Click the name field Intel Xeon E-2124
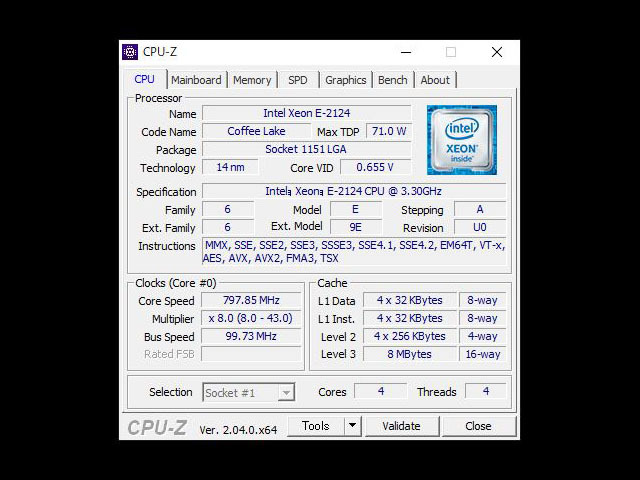The height and width of the screenshot is (480, 640). [x=307, y=113]
